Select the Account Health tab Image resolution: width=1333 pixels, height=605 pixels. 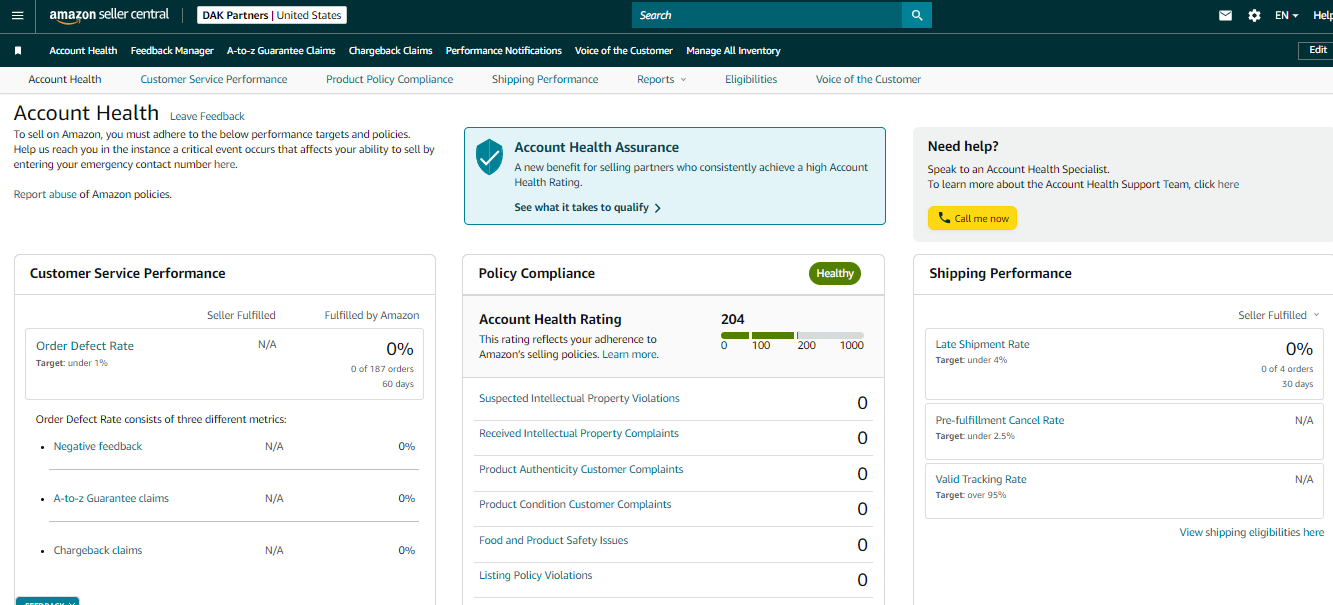click(65, 79)
